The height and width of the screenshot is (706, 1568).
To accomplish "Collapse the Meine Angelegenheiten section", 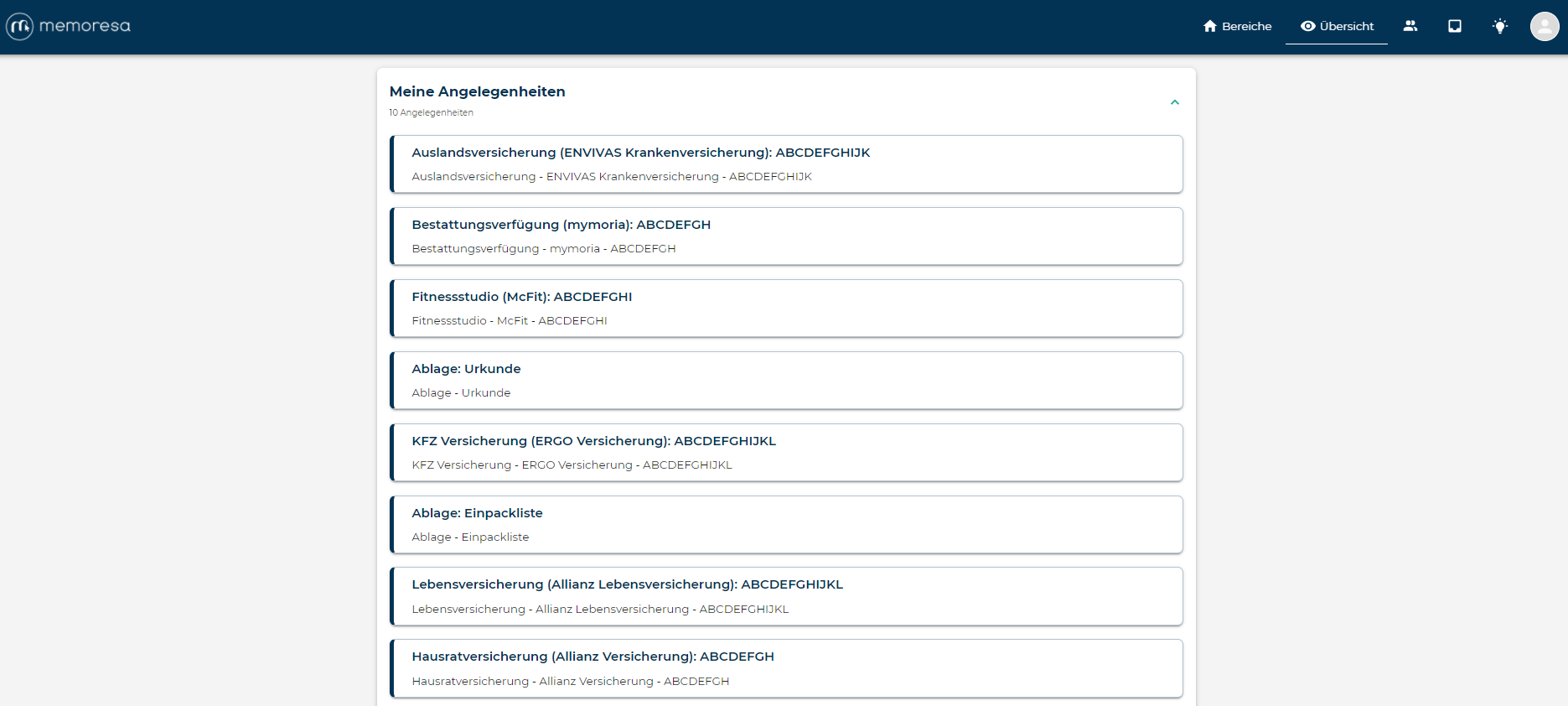I will pyautogui.click(x=1174, y=102).
